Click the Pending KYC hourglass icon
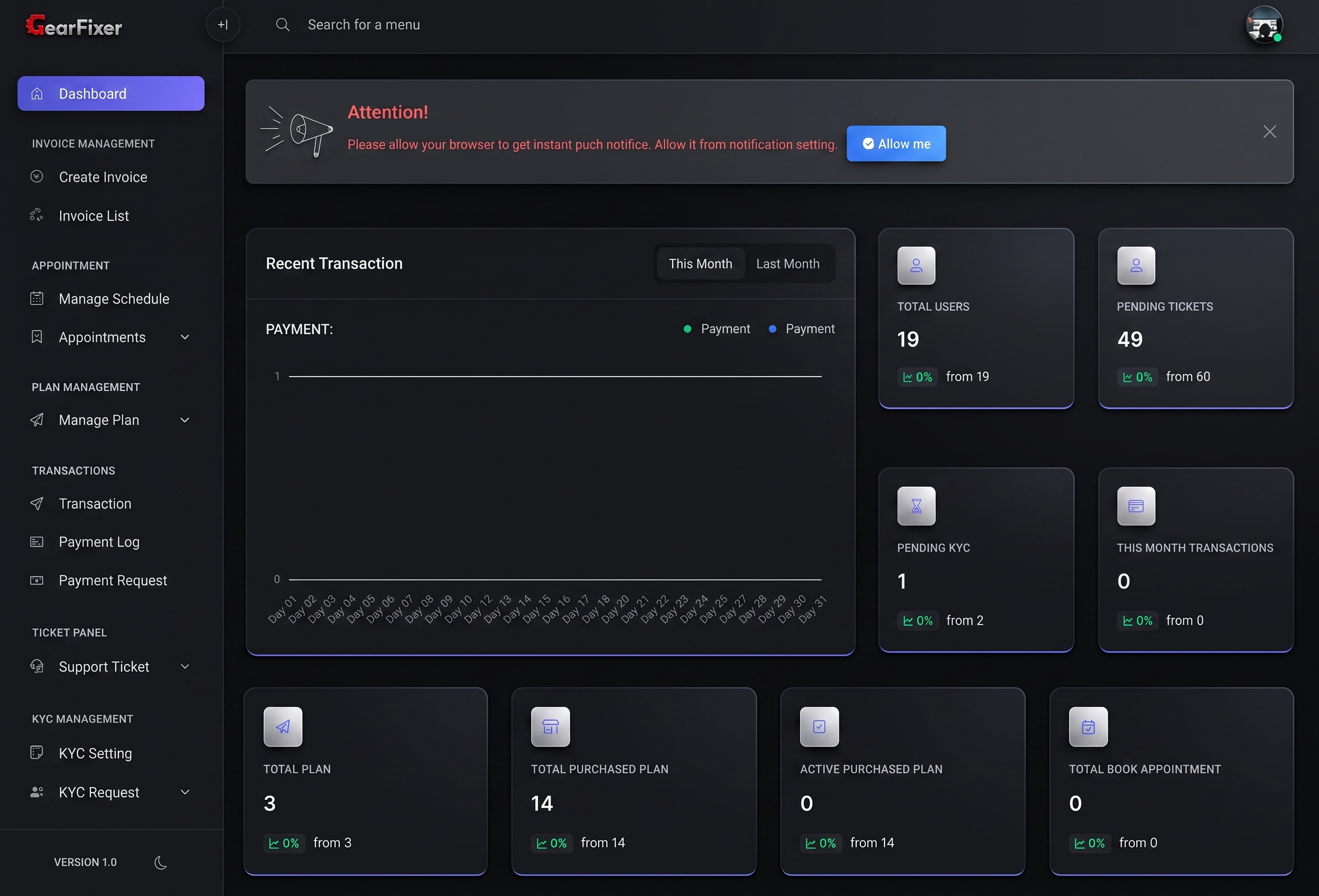Screen dimensions: 1319x896 [916, 506]
